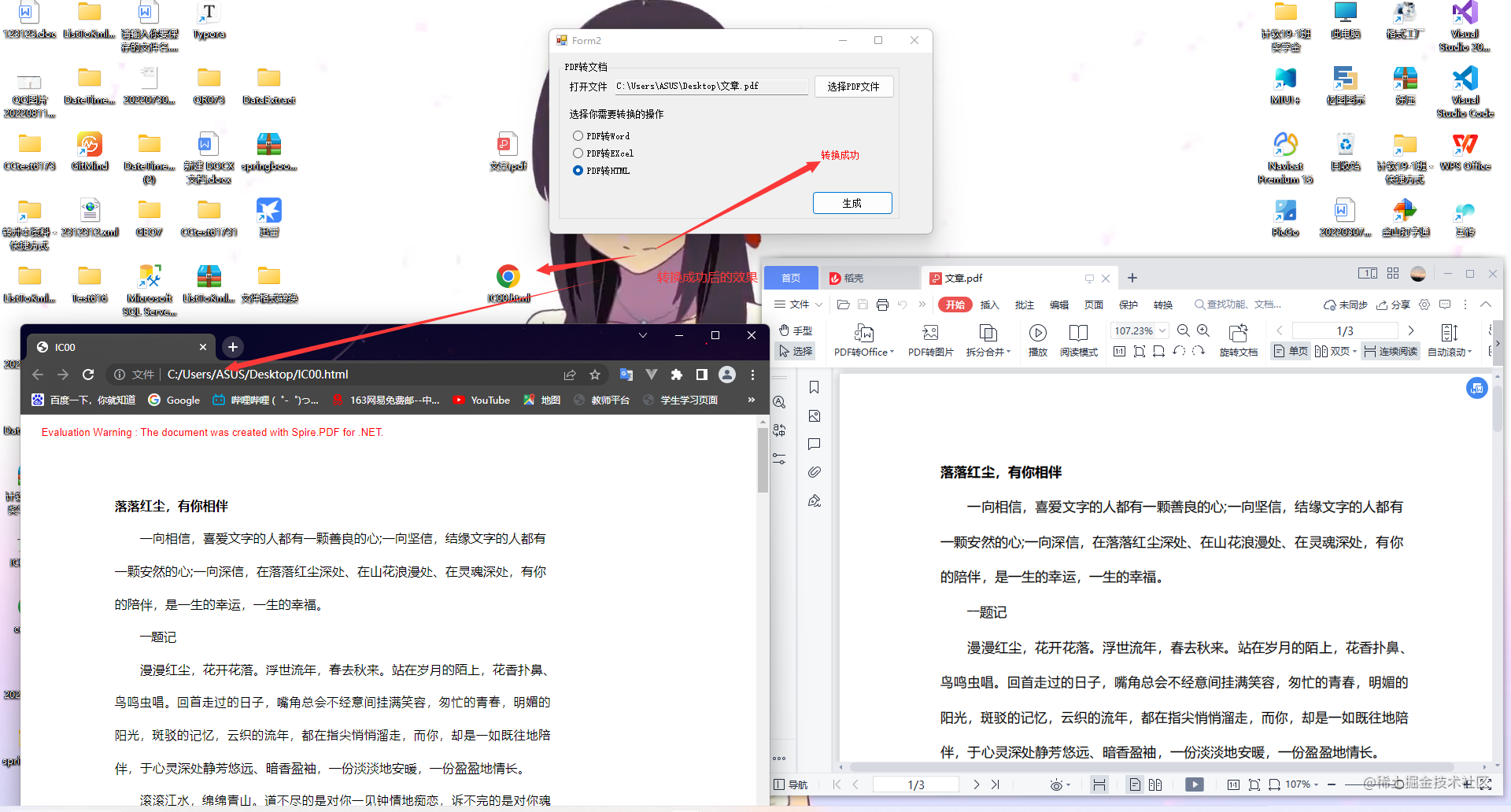The image size is (1511, 812).
Task: Enter 阅读模式 reading mode
Action: (1079, 340)
